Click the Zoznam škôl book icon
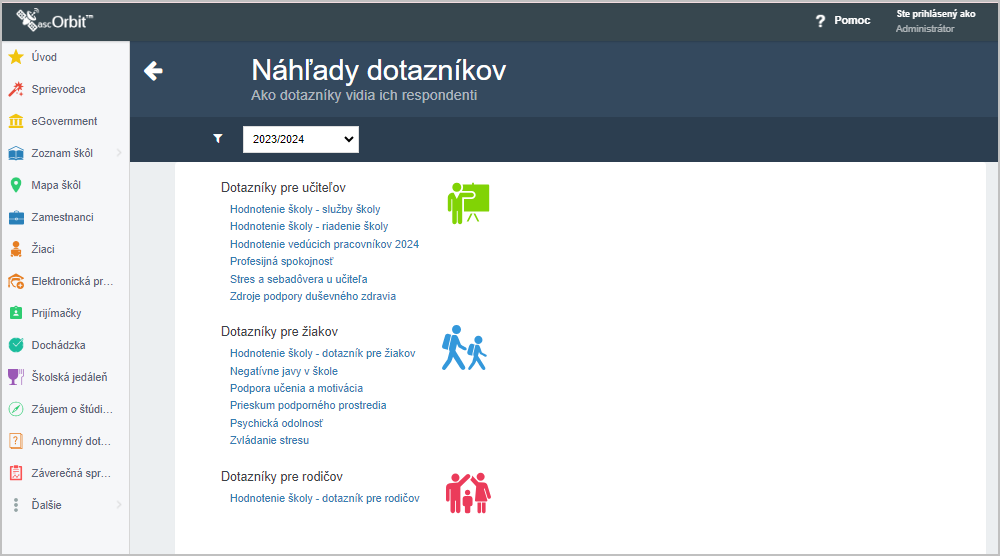Screen dimensions: 1000x556 point(16,153)
